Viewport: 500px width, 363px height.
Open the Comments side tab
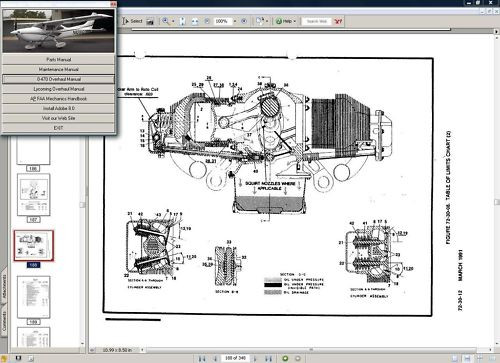click(x=4, y=323)
